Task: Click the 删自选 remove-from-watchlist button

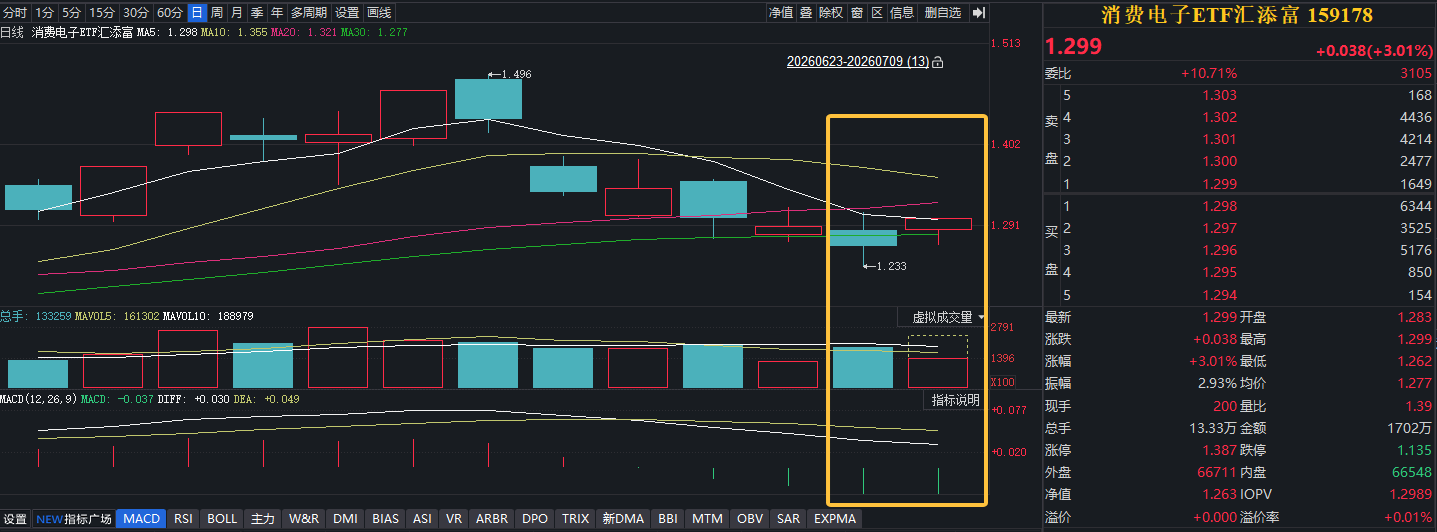Action: pyautogui.click(x=943, y=13)
